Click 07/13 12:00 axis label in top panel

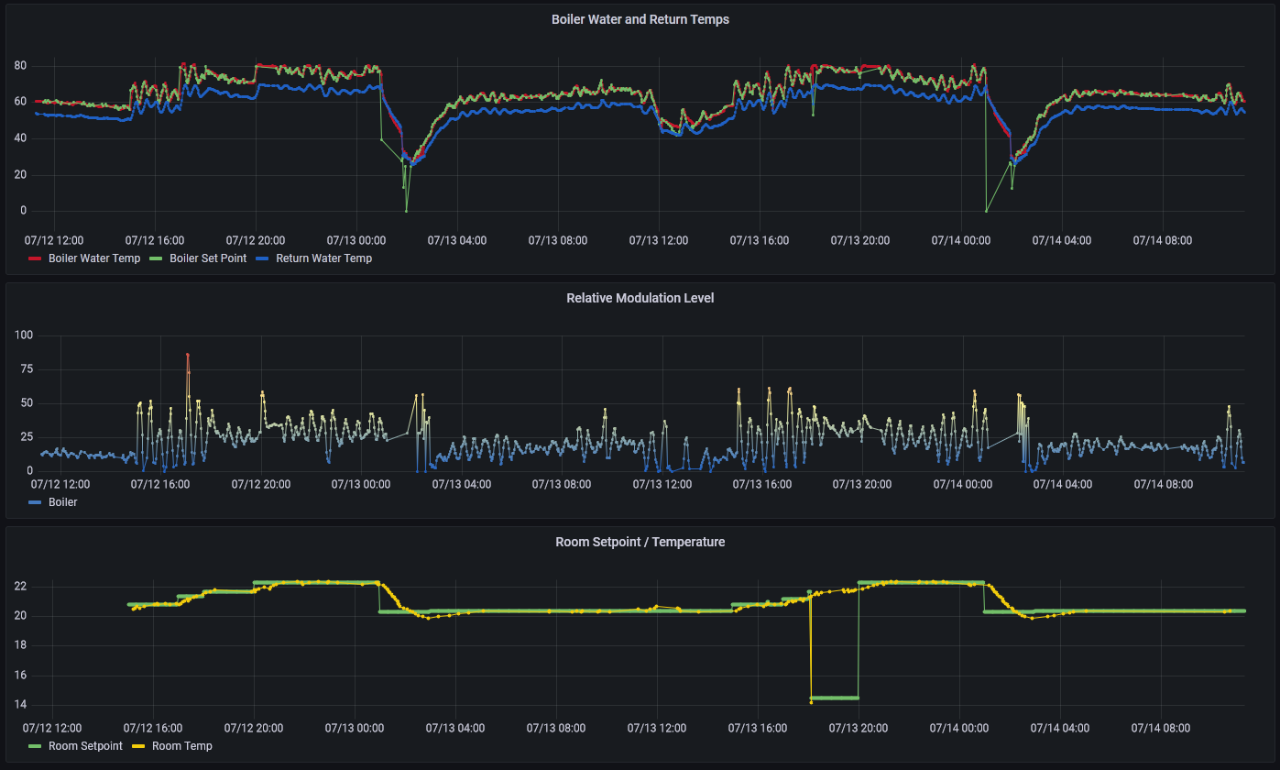coord(659,240)
